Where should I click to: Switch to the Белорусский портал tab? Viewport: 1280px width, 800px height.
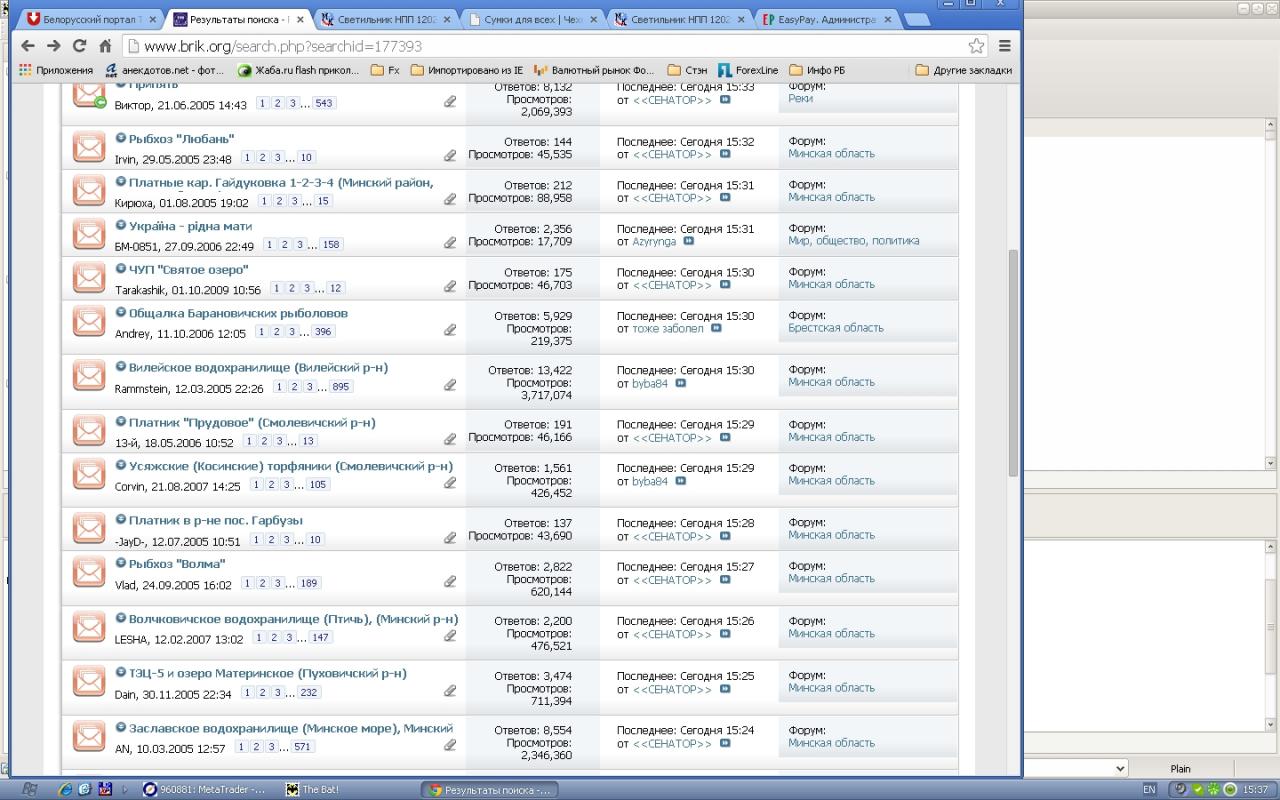pyautogui.click(x=91, y=19)
